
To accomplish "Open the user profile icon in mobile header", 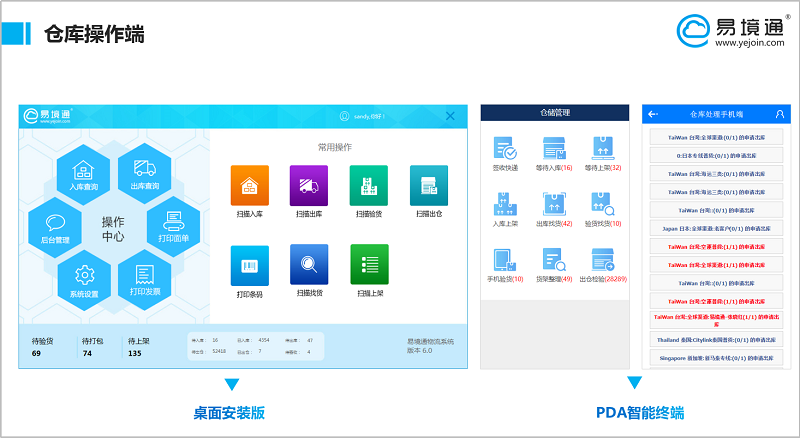I will [779, 115].
